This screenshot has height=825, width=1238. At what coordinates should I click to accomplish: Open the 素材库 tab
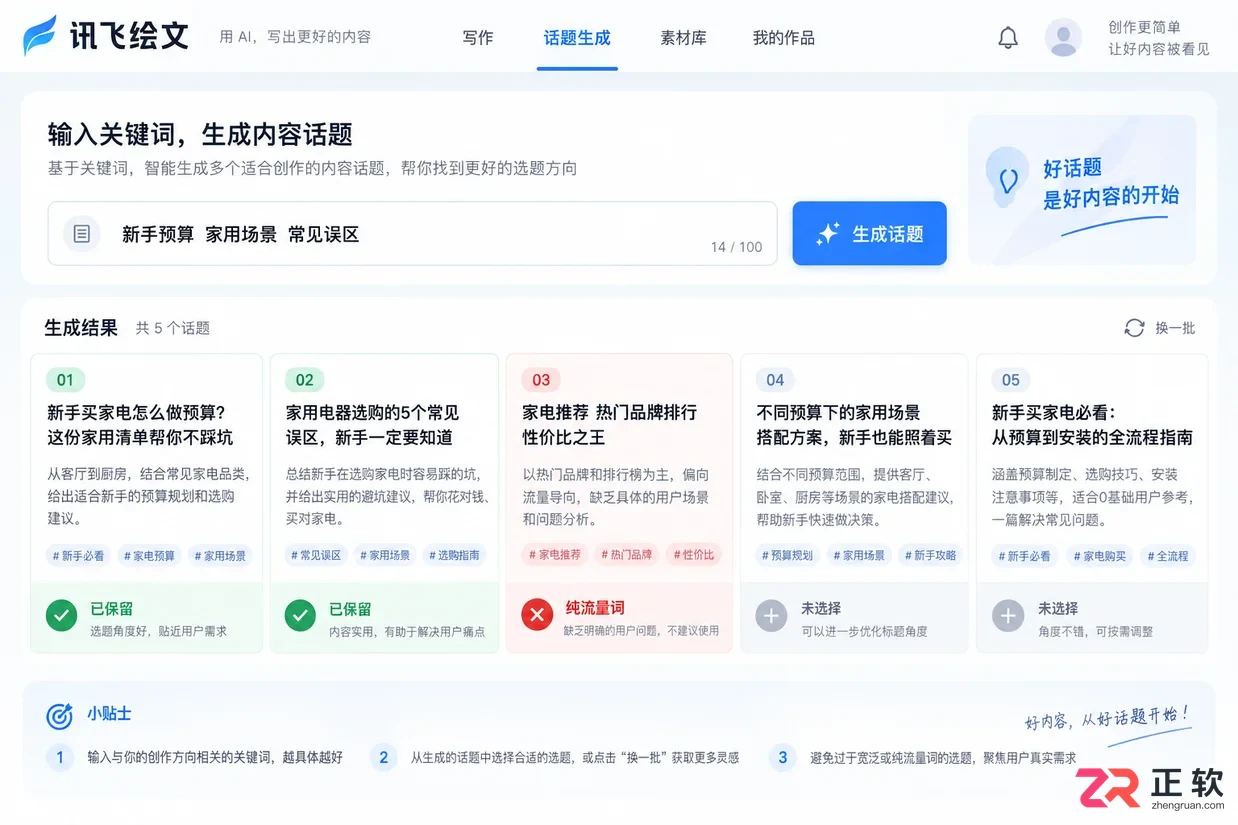coord(683,38)
